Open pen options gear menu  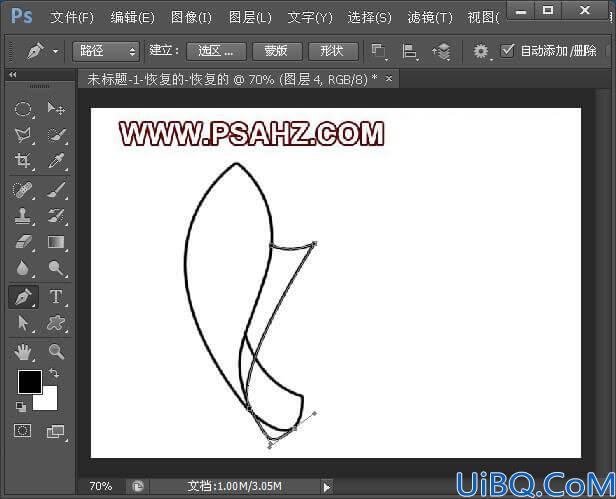coord(481,51)
